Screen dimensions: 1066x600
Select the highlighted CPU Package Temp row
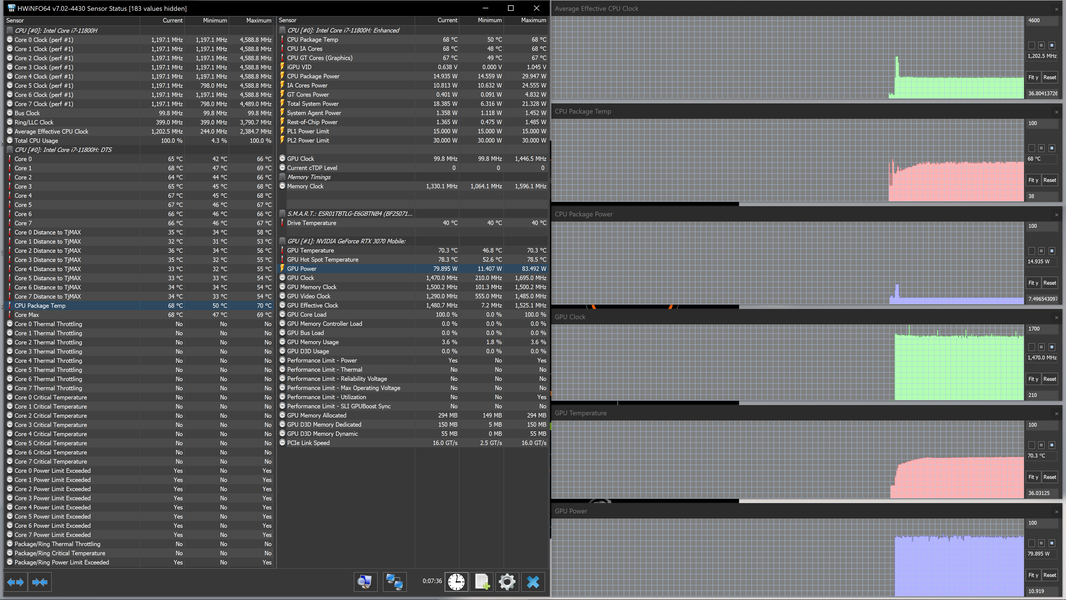pyautogui.click(x=139, y=306)
